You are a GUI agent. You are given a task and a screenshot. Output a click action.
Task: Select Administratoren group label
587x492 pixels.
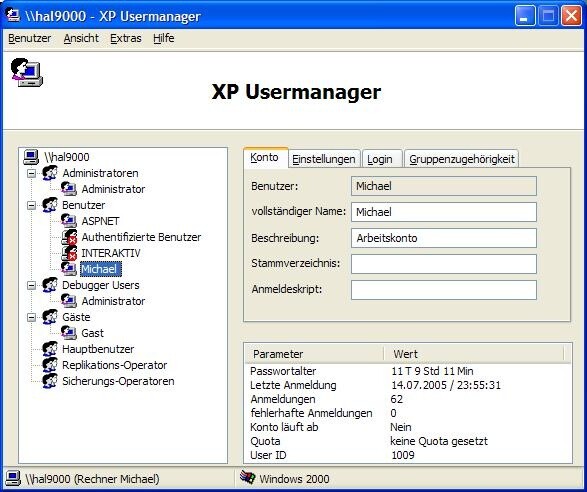100,173
